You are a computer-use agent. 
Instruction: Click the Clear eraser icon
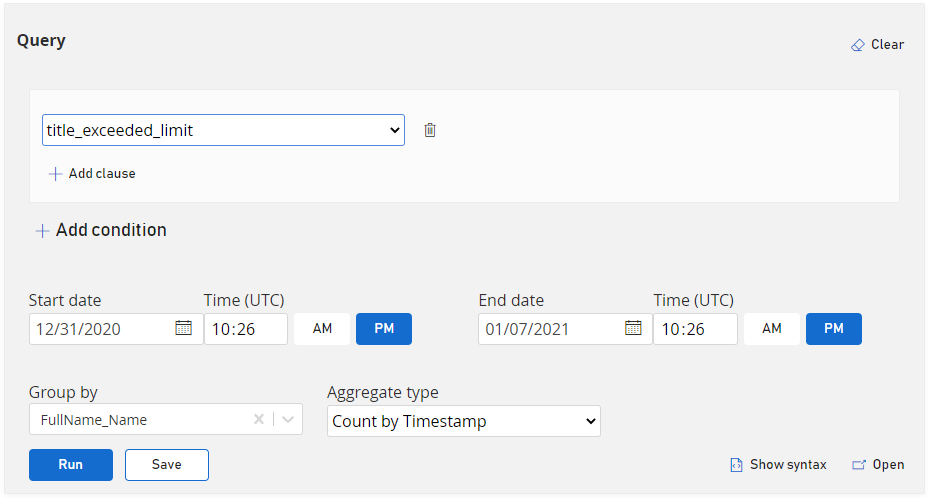tap(857, 45)
